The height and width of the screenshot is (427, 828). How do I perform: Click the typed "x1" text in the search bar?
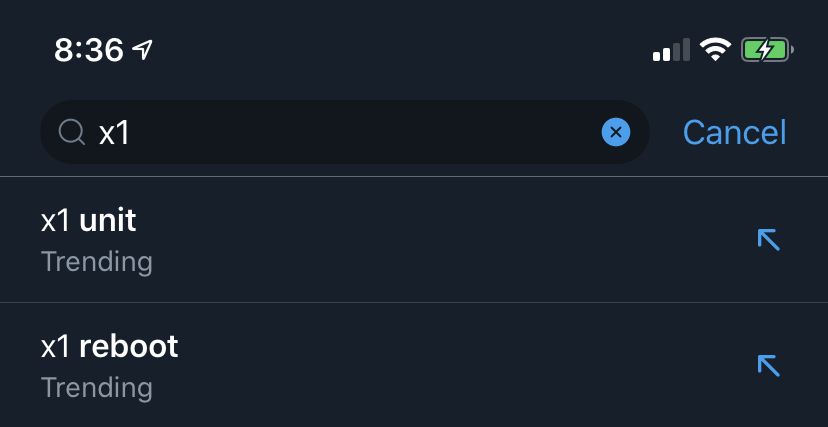[x=114, y=132]
